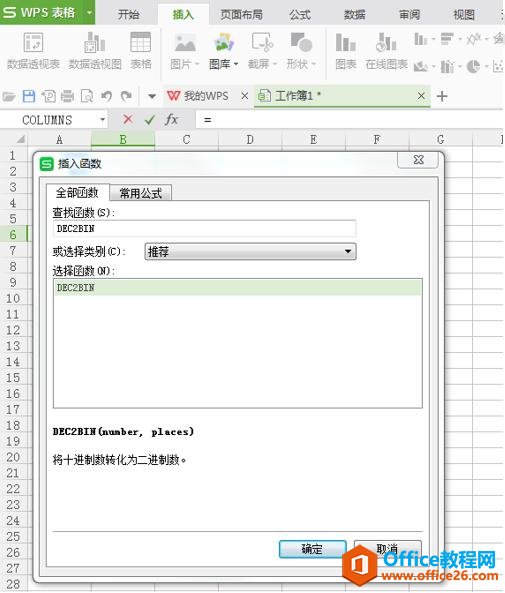Add a new document tab

point(441,96)
